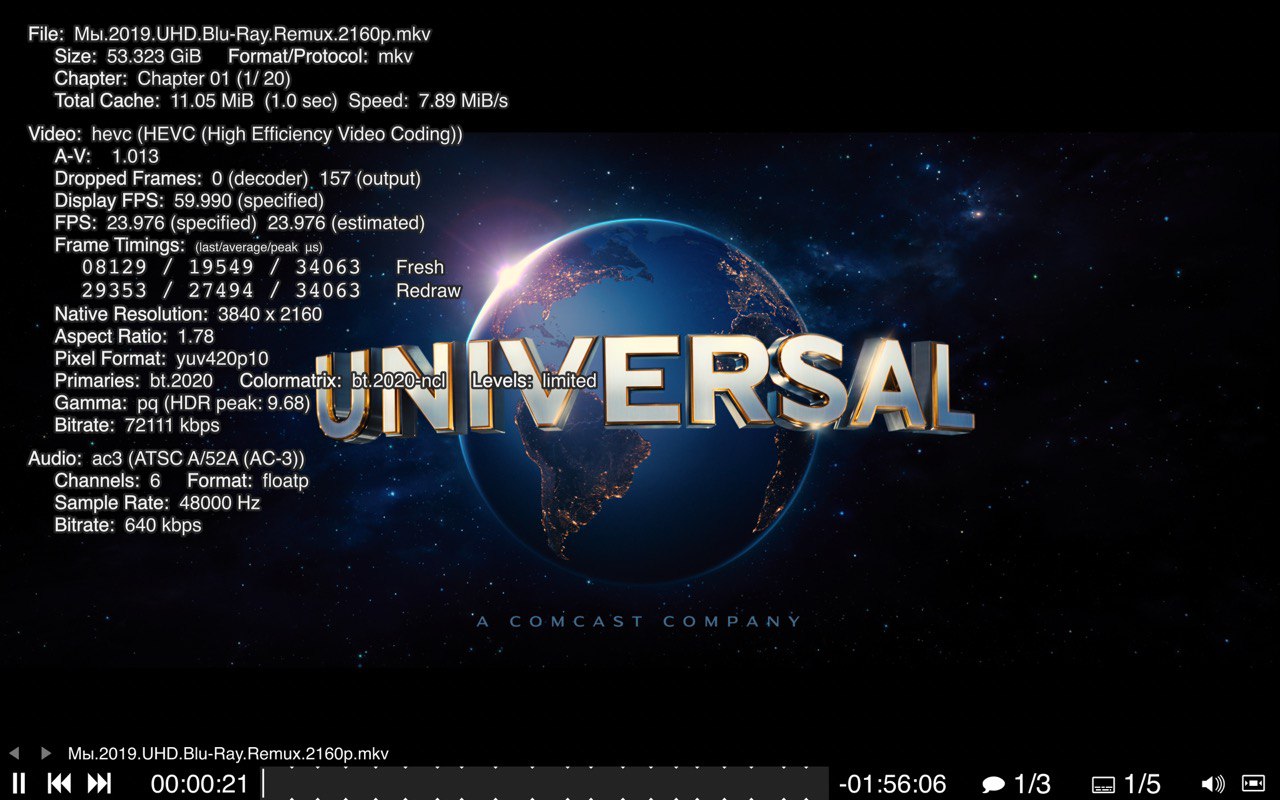Cycle audio track 1/3
Viewport: 1280px width, 800px height.
1016,783
